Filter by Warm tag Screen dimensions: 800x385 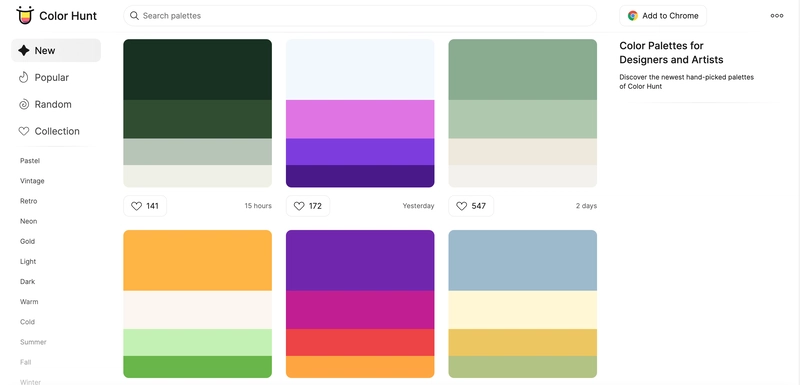click(x=29, y=302)
